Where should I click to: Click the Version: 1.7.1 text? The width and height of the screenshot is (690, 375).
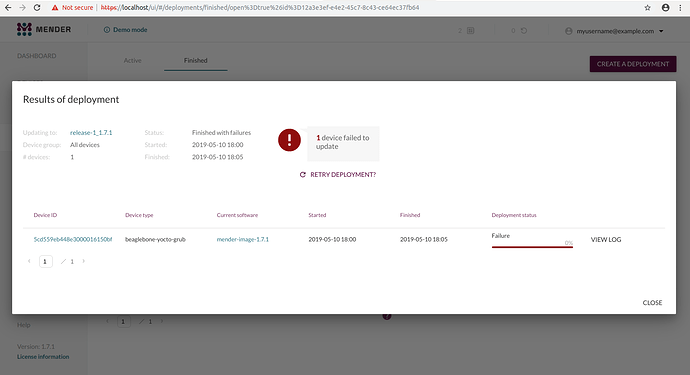click(x=36, y=346)
